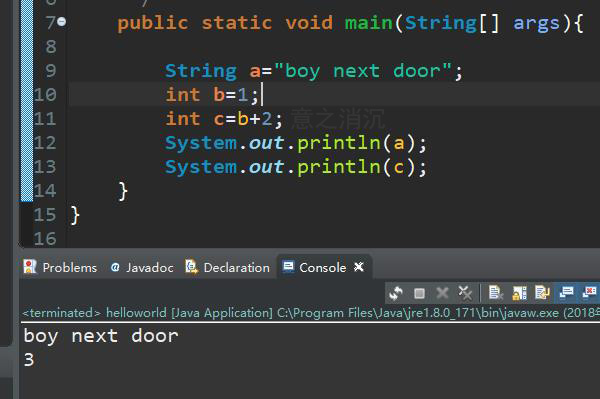Click console output line "boy next door"
The height and width of the screenshot is (399, 600).
pos(101,336)
